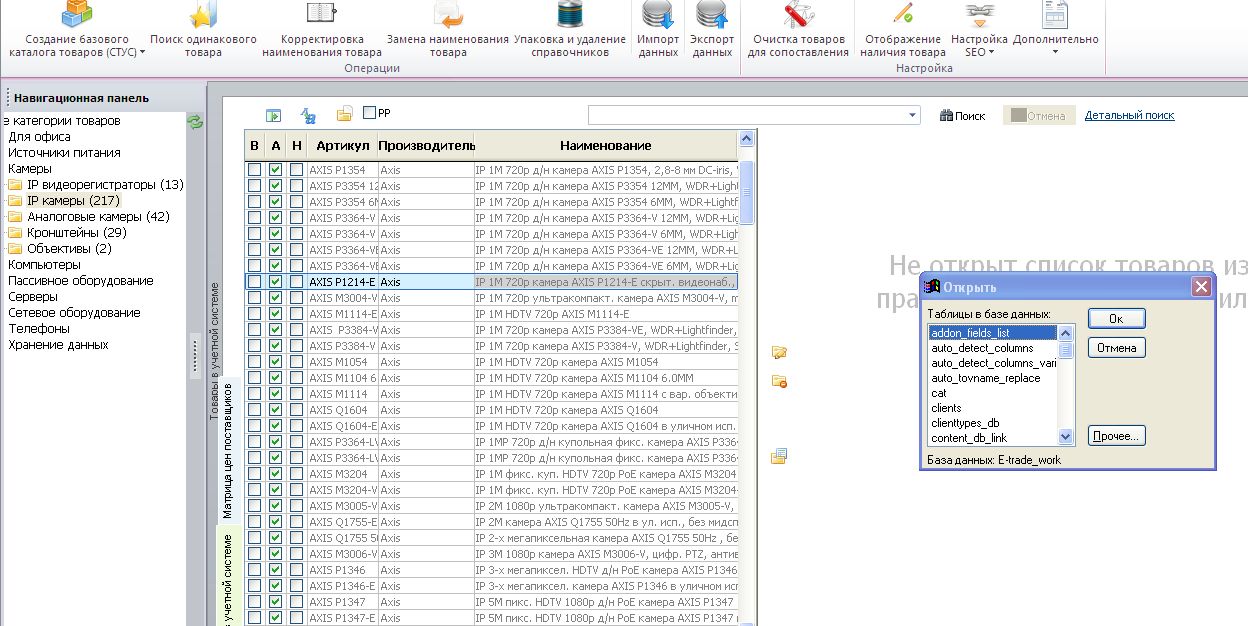Toggle column B checkbox for AXIS P1346

pos(254,570)
